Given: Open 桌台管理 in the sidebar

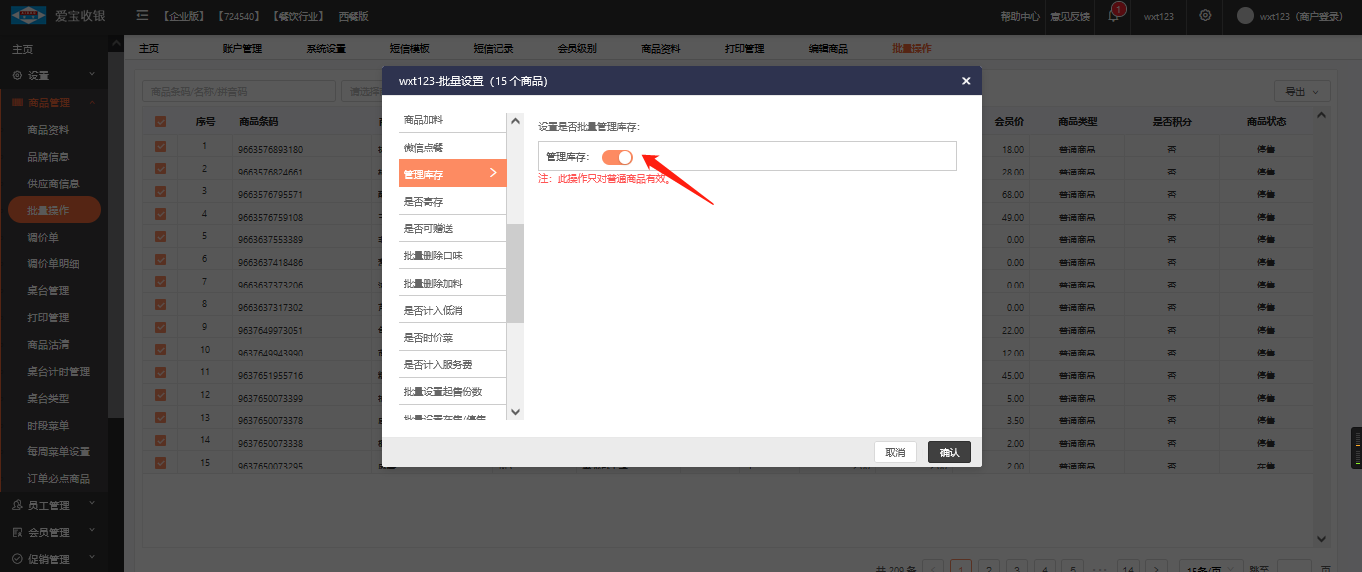Looking at the screenshot, I should click(x=48, y=291).
